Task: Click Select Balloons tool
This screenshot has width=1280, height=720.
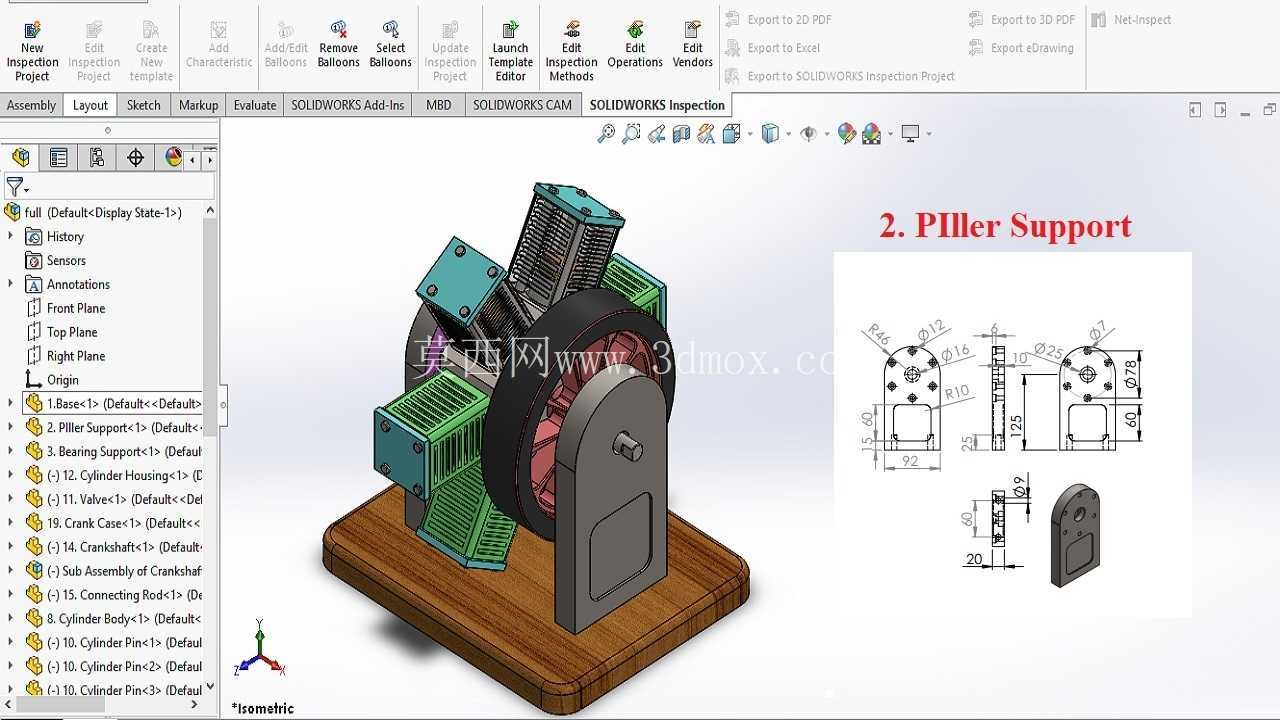Action: pyautogui.click(x=390, y=46)
